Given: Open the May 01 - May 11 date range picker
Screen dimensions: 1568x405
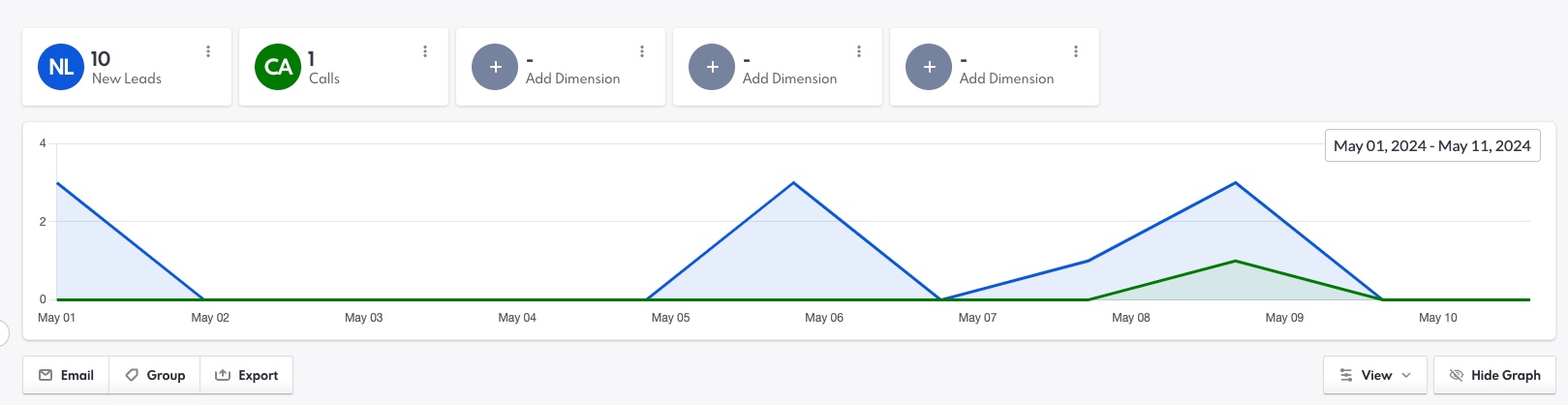Looking at the screenshot, I should (1431, 146).
